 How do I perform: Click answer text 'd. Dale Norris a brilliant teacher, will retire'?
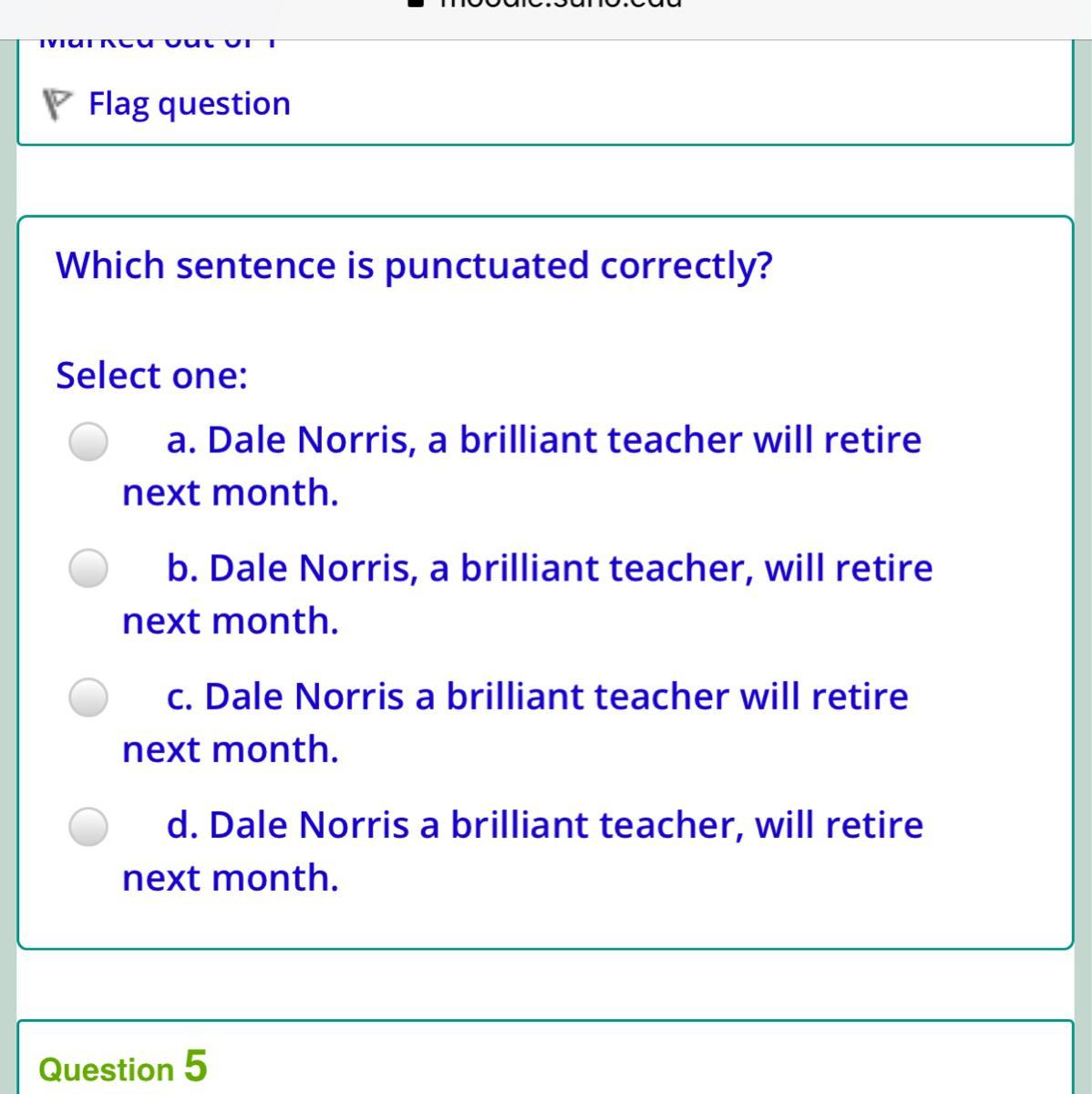pyautogui.click(x=544, y=826)
